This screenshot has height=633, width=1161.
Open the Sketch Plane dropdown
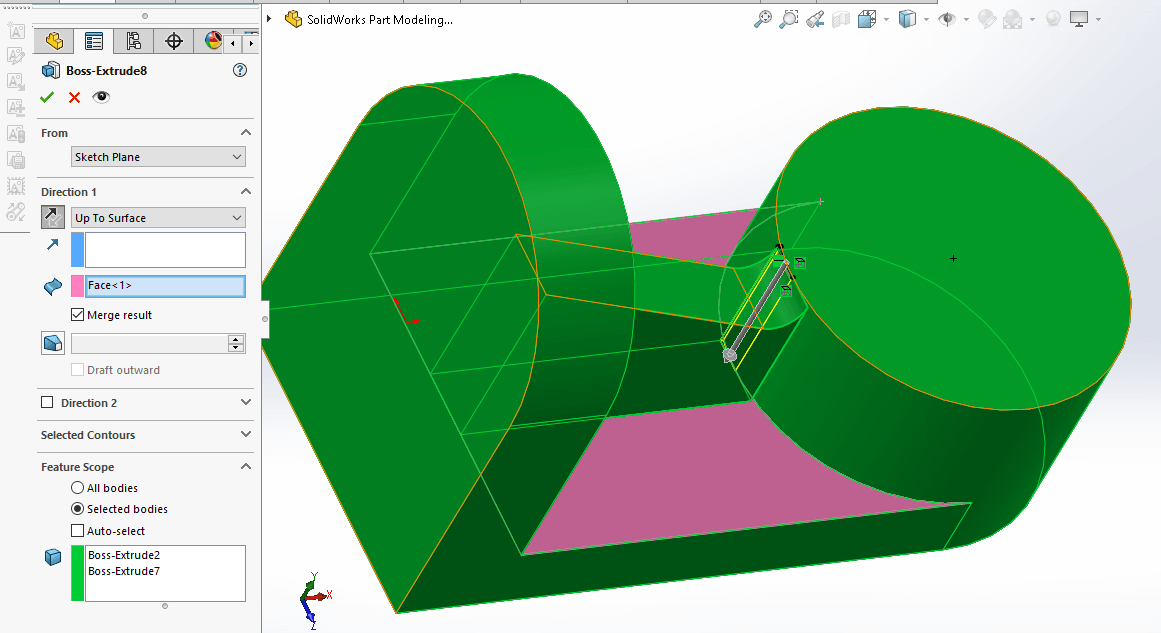click(x=158, y=157)
